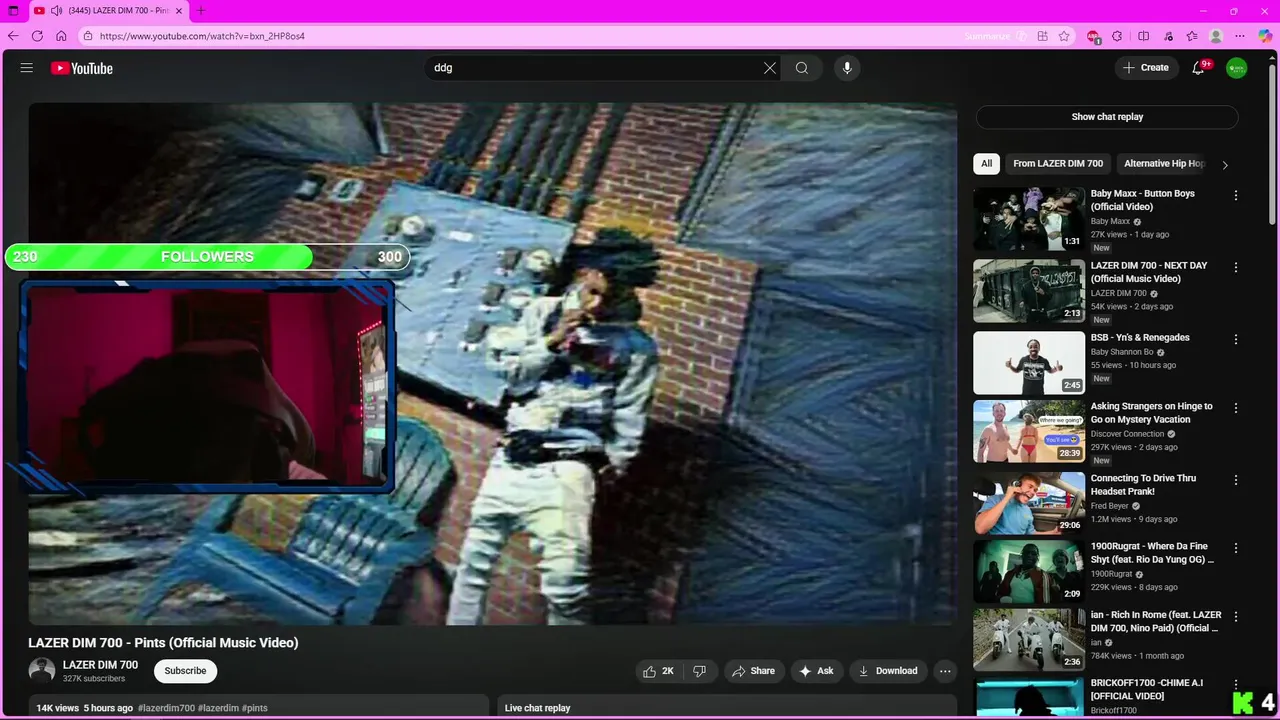The height and width of the screenshot is (720, 1280).
Task: Click the browser address bar URL
Action: [x=202, y=36]
